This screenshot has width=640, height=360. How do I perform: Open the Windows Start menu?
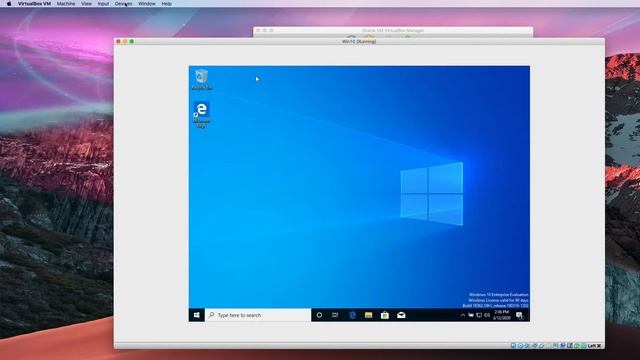click(x=197, y=315)
